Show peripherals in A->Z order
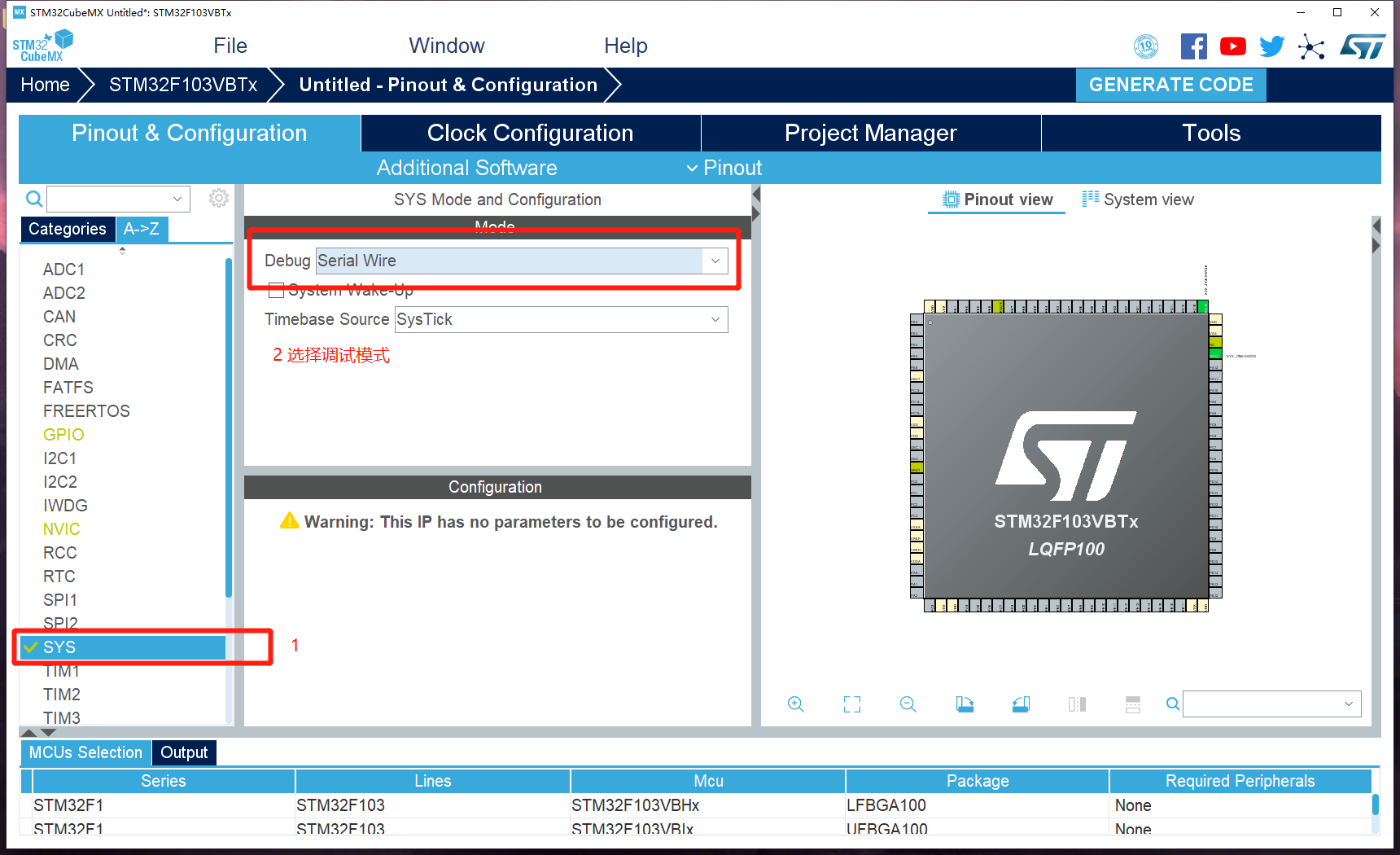Viewport: 1400px width, 855px height. 142,229
